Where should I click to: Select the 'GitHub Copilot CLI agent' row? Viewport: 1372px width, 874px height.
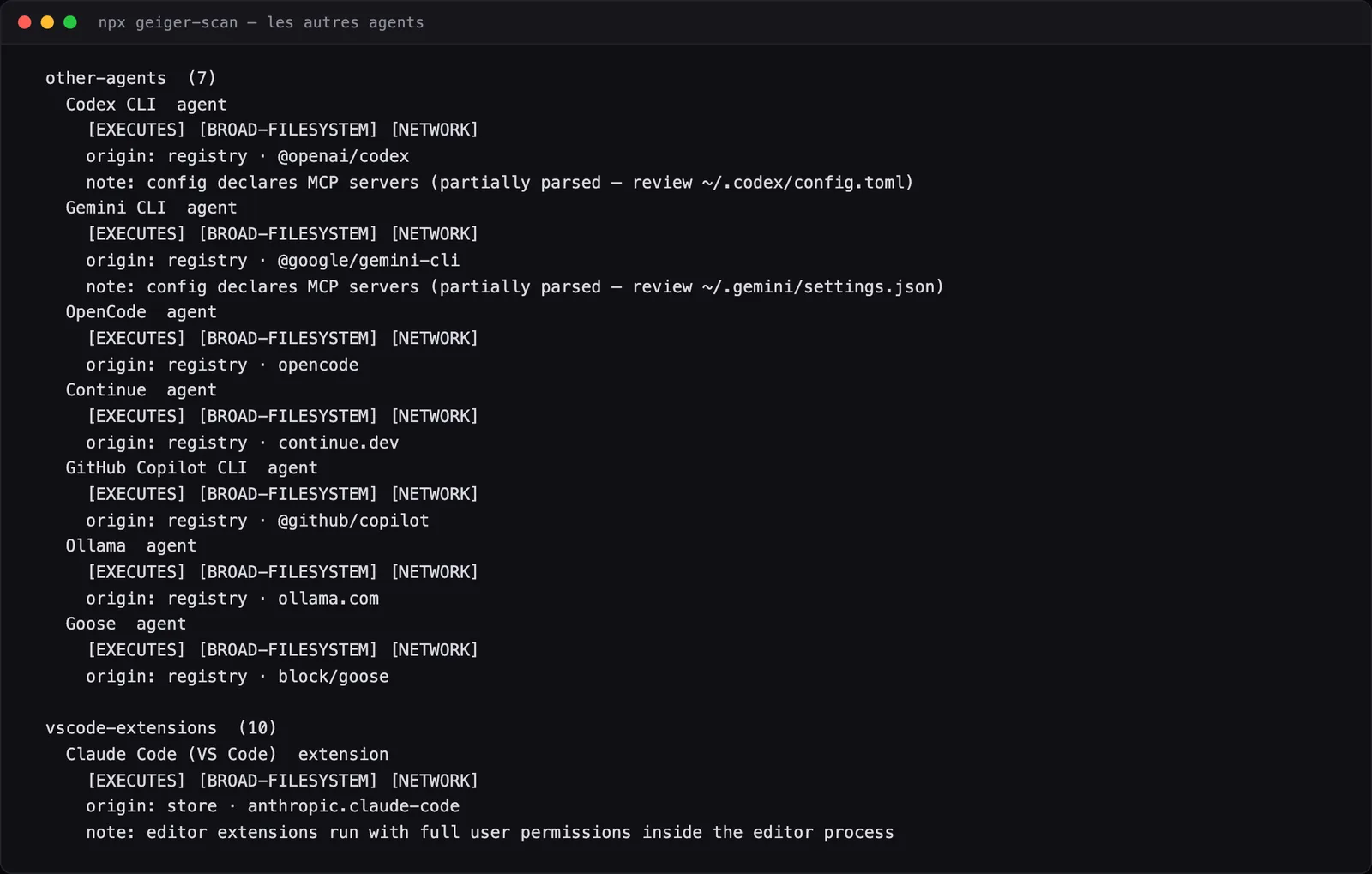pos(191,468)
